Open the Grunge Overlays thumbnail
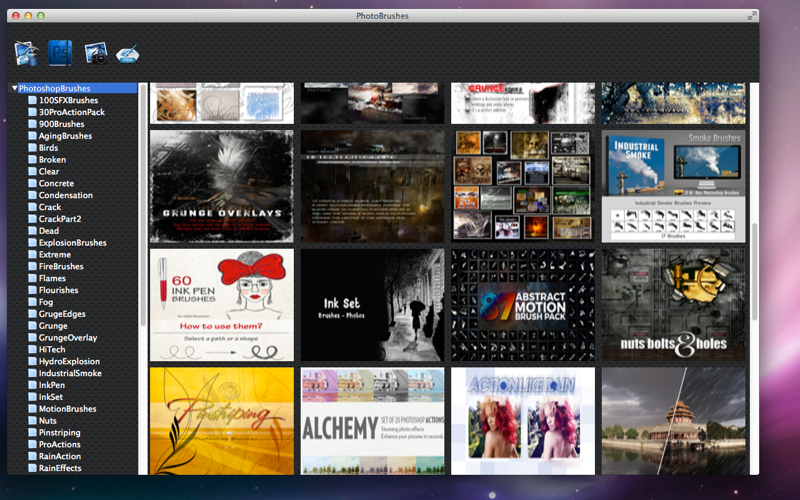This screenshot has width=800, height=500. [222, 186]
